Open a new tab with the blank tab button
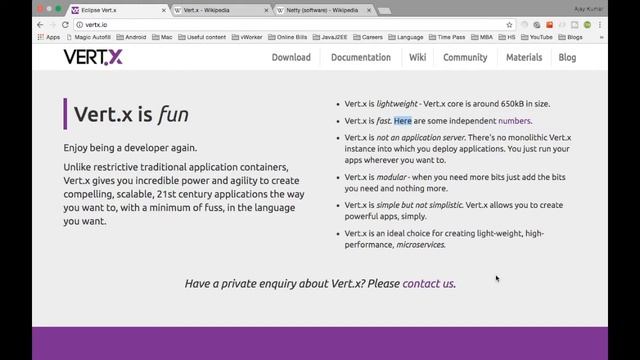The height and width of the screenshot is (360, 640). point(384,11)
